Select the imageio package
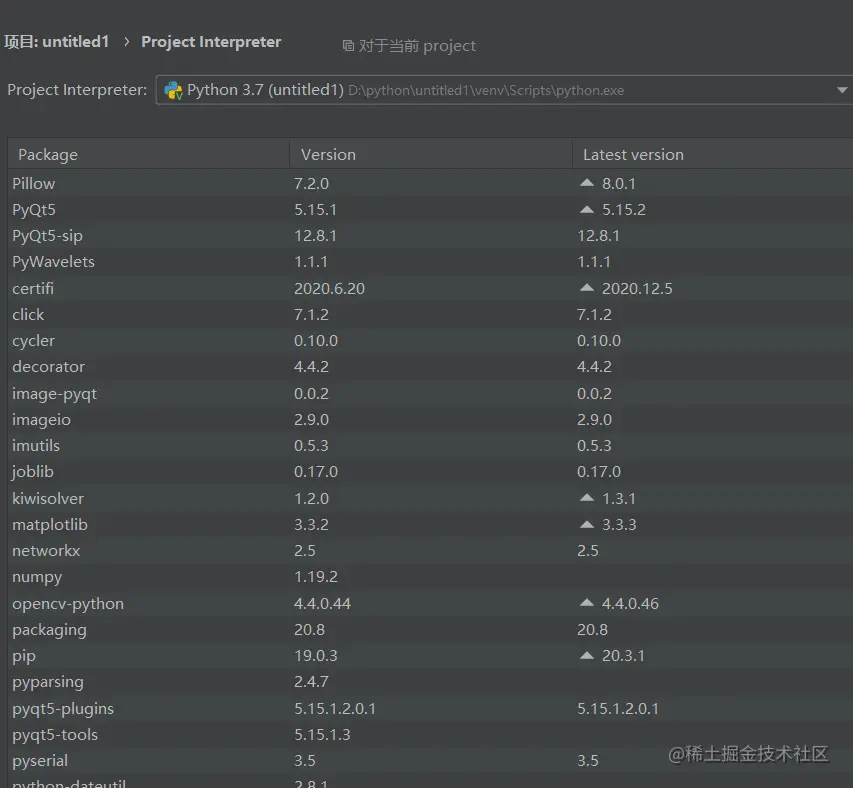The image size is (853, 788). (x=41, y=420)
